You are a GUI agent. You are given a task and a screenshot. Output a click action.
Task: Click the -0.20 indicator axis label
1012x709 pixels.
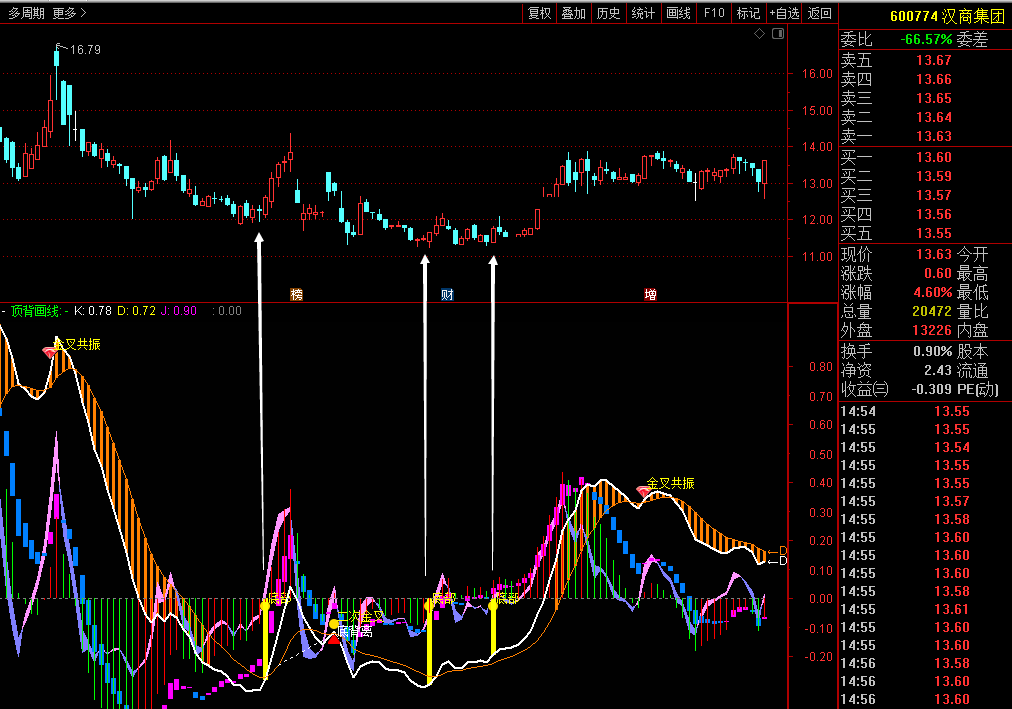pos(818,657)
